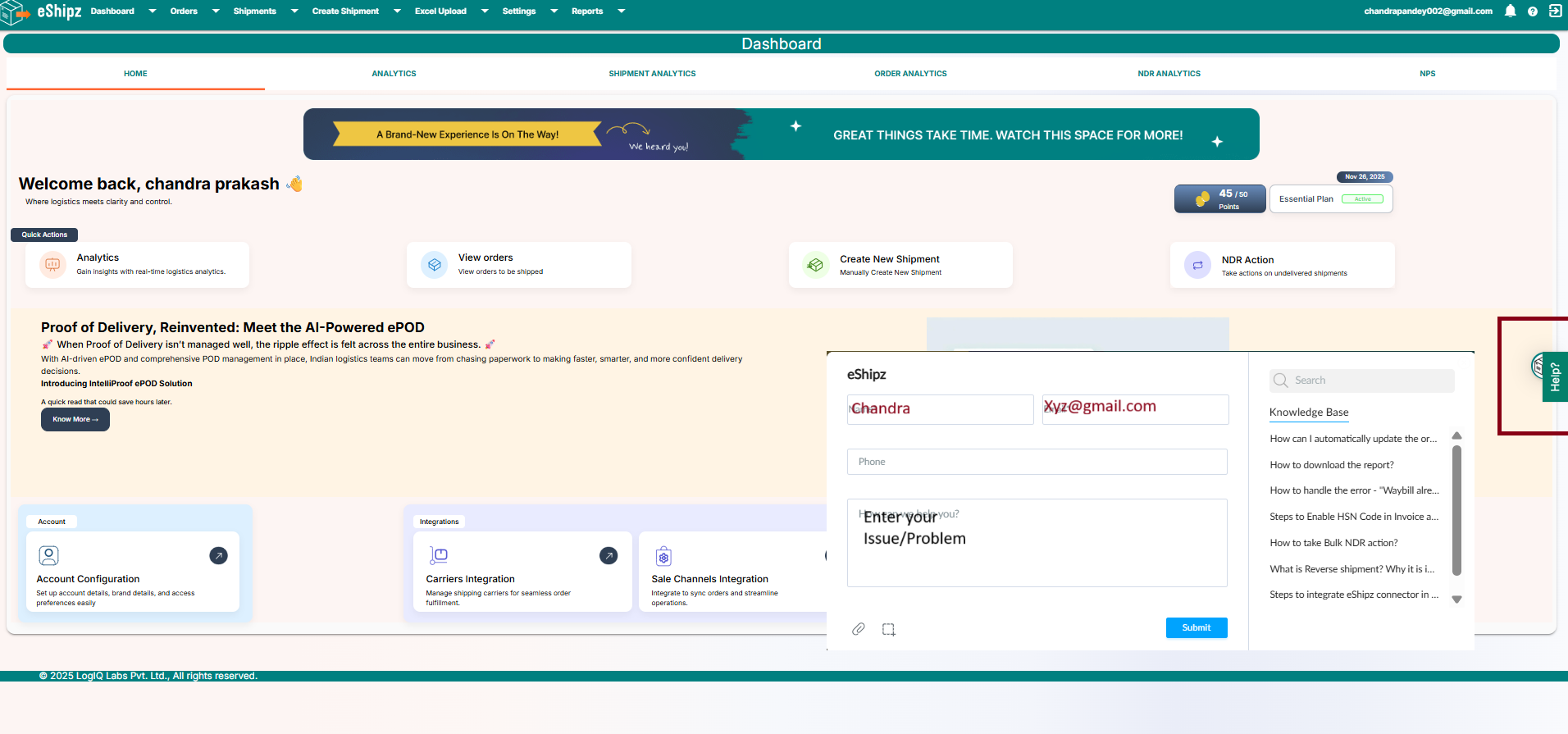The width and height of the screenshot is (1568, 734).
Task: Click the NDR Action icon
Action: tap(1197, 265)
